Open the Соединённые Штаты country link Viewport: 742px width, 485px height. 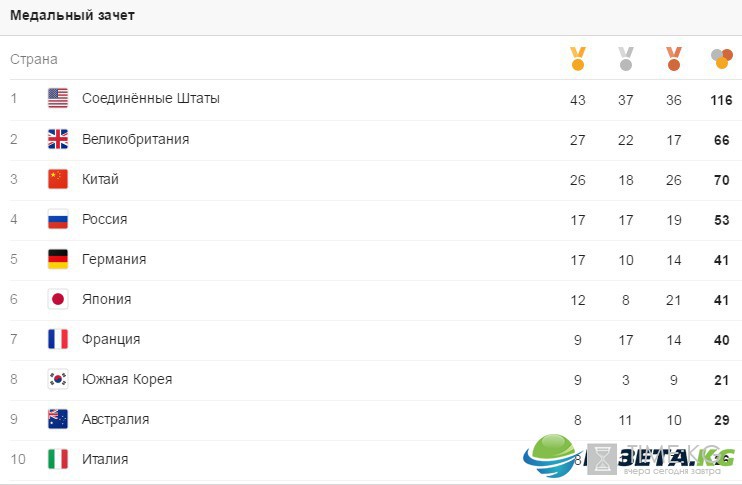coord(150,98)
